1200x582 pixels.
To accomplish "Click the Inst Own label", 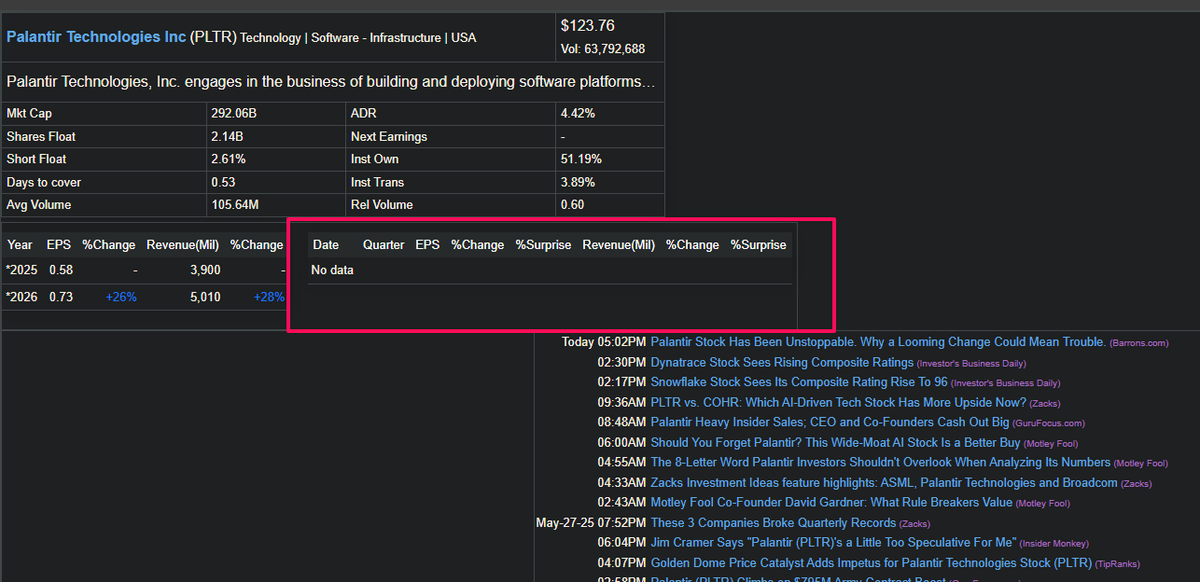I will [375, 160].
